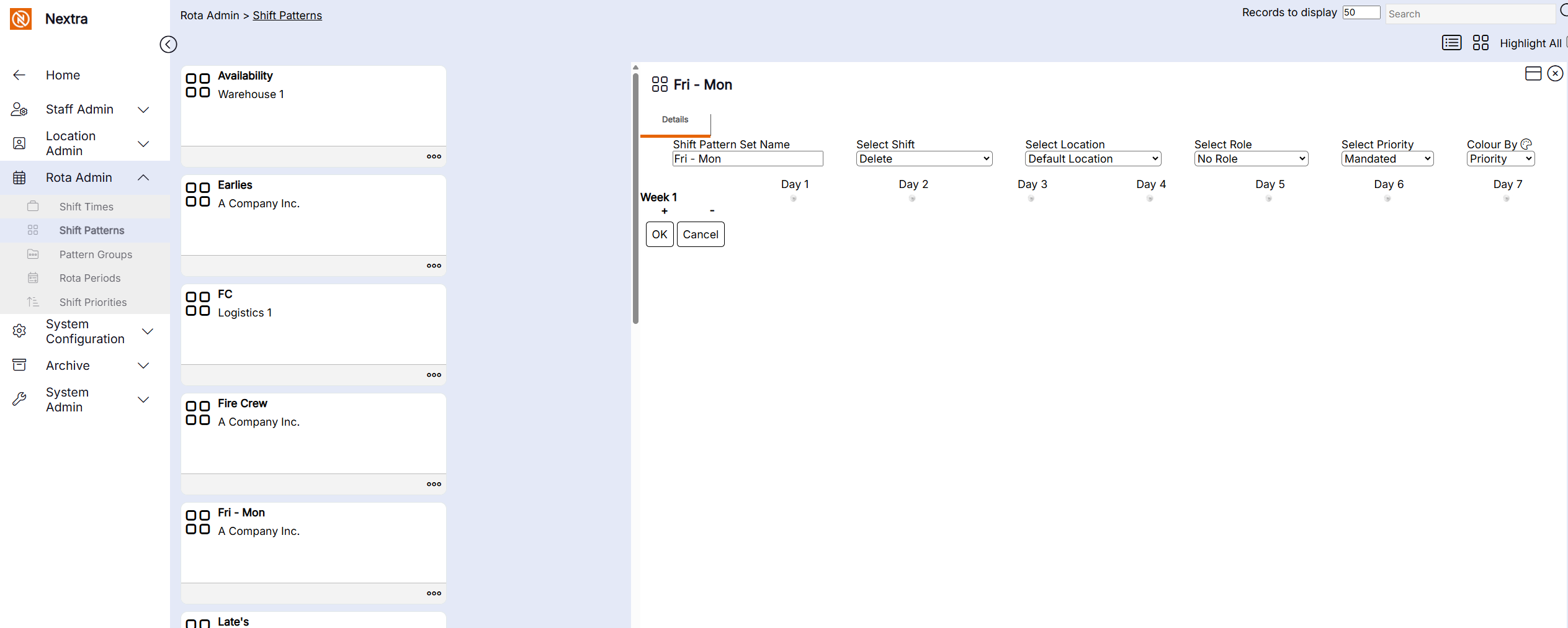Click the Home back-arrow icon

(19, 75)
